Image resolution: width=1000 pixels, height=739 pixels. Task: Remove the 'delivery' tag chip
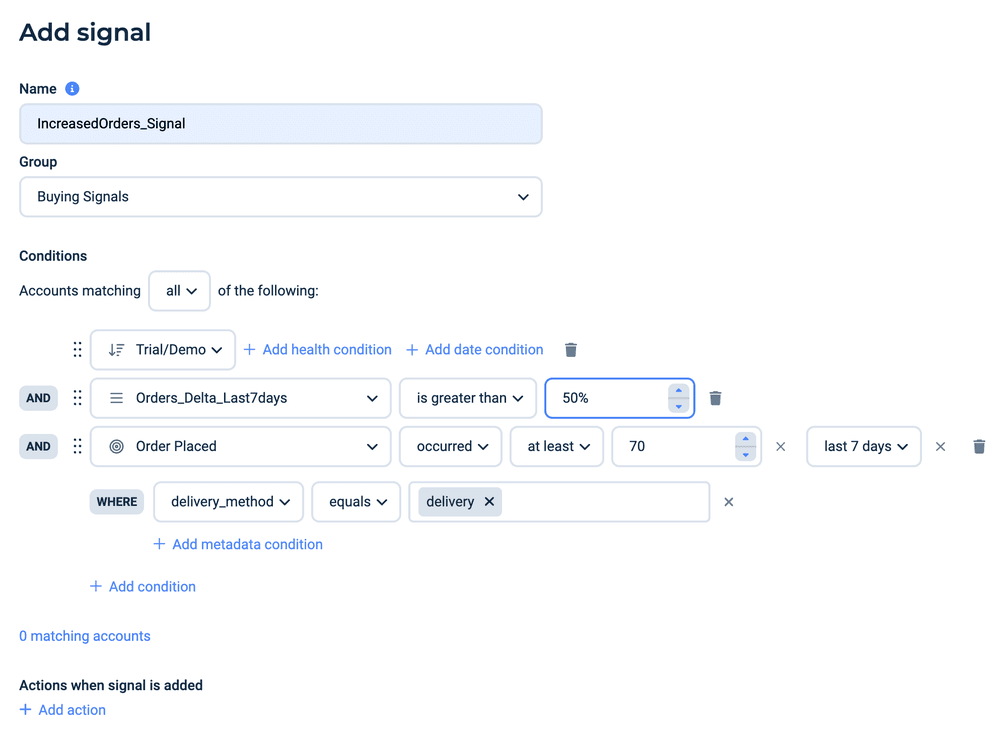(x=489, y=502)
